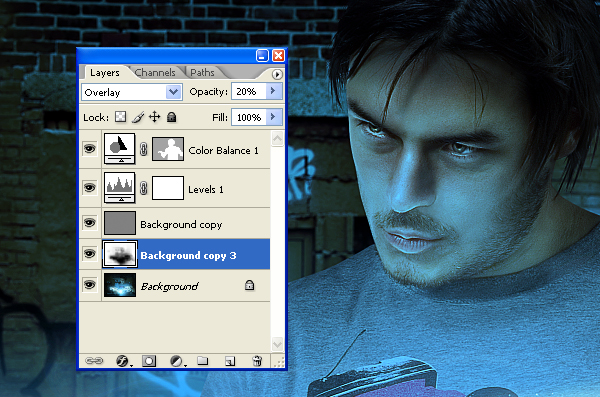
Task: Lock image pixels brush icon
Action: (138, 117)
